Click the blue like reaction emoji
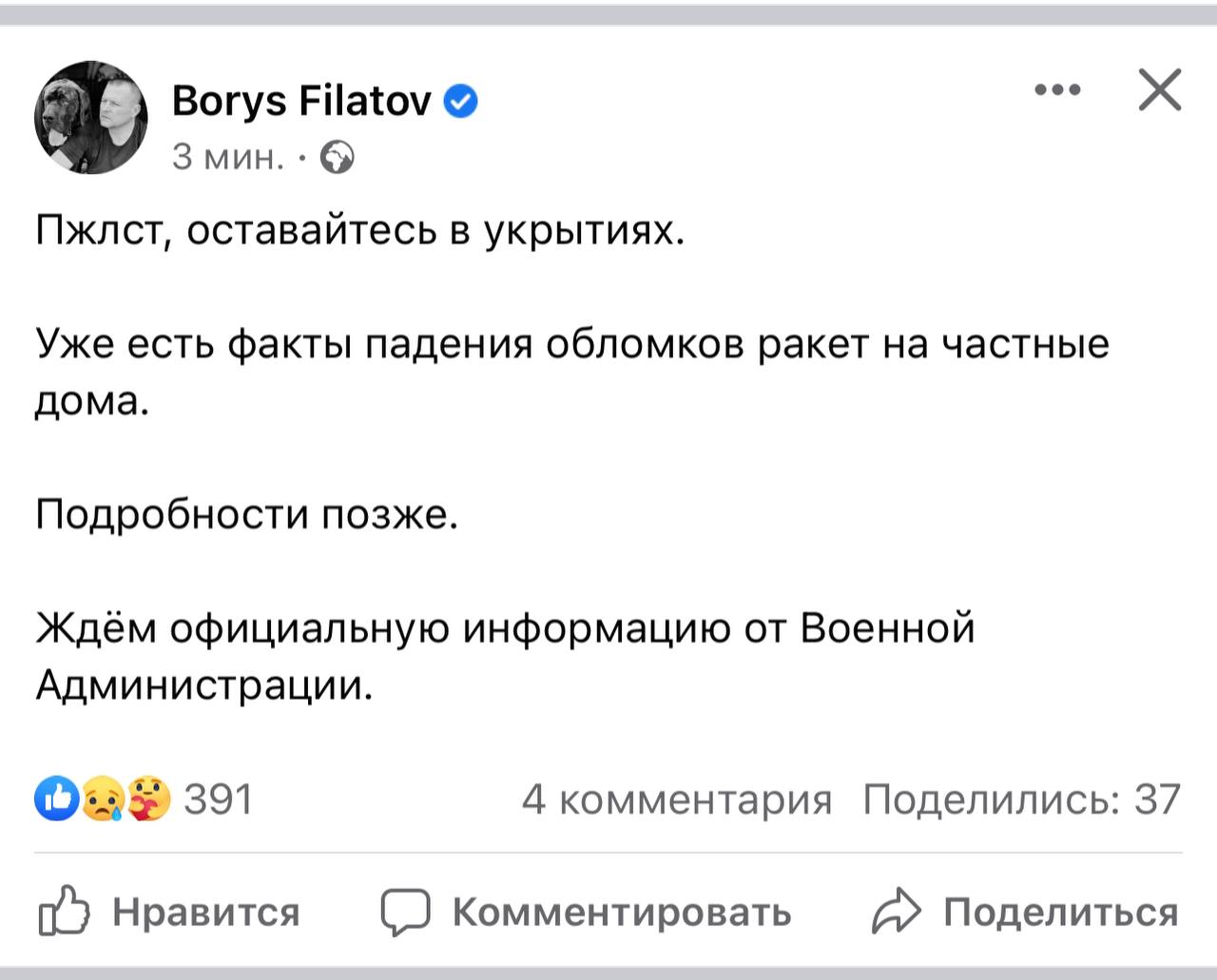Viewport: 1217px width, 980px height. pos(56,798)
